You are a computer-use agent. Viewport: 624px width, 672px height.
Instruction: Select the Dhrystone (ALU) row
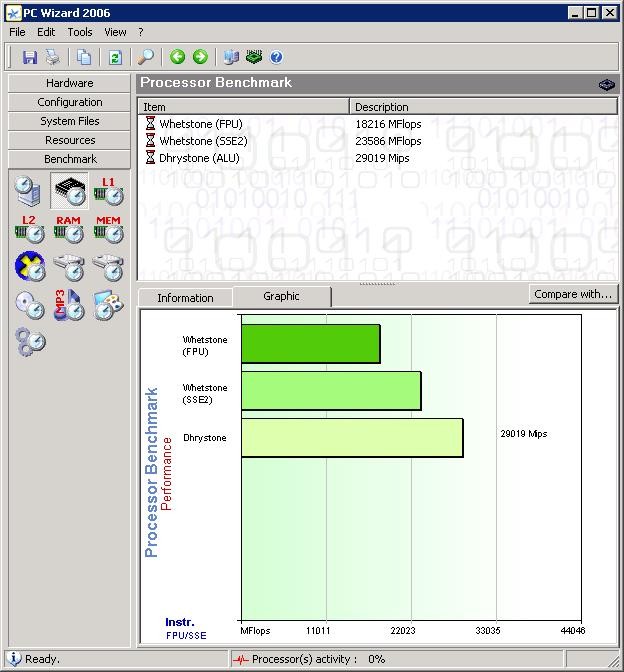(378, 158)
